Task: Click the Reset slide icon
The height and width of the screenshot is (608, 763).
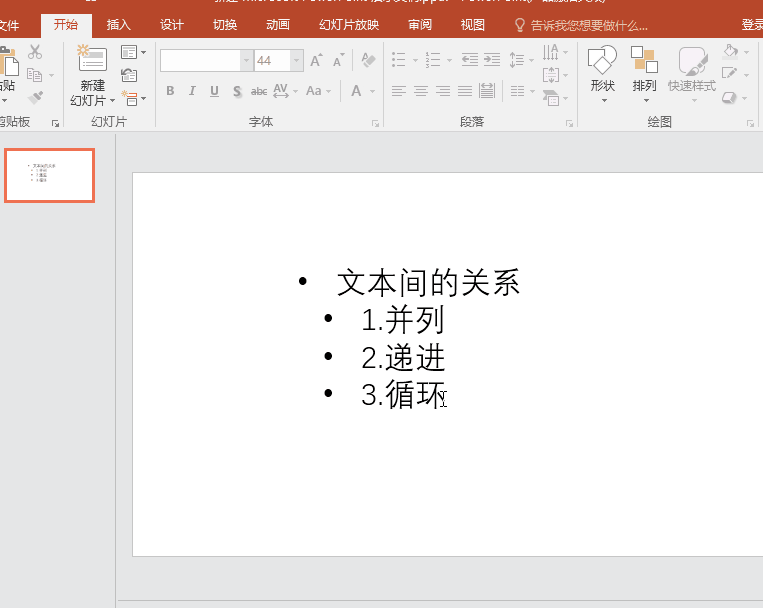Action: 129,75
